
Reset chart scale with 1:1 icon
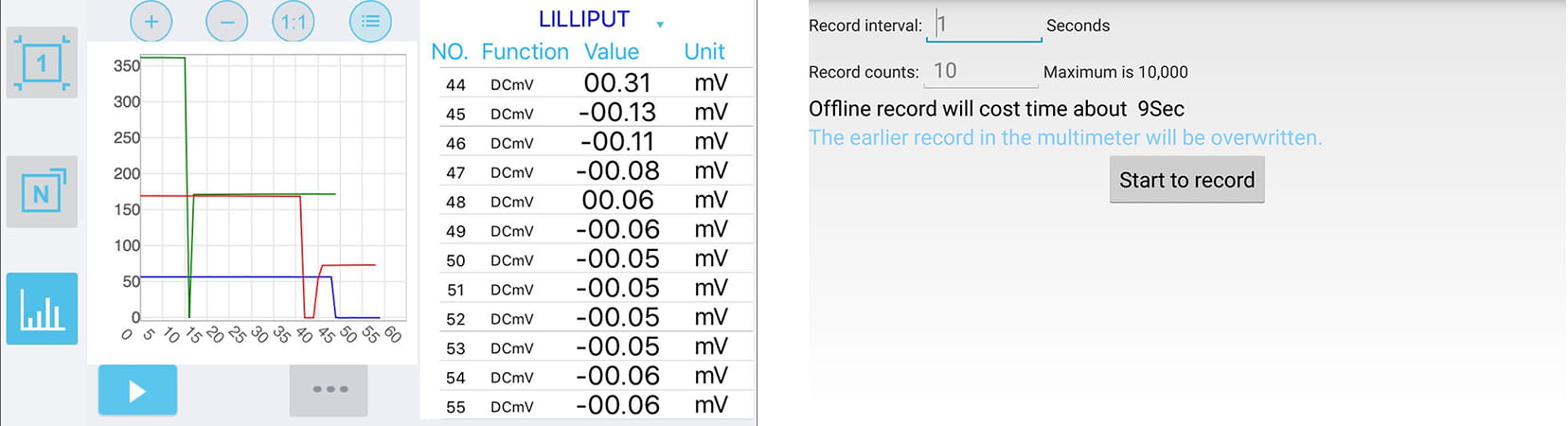click(294, 21)
